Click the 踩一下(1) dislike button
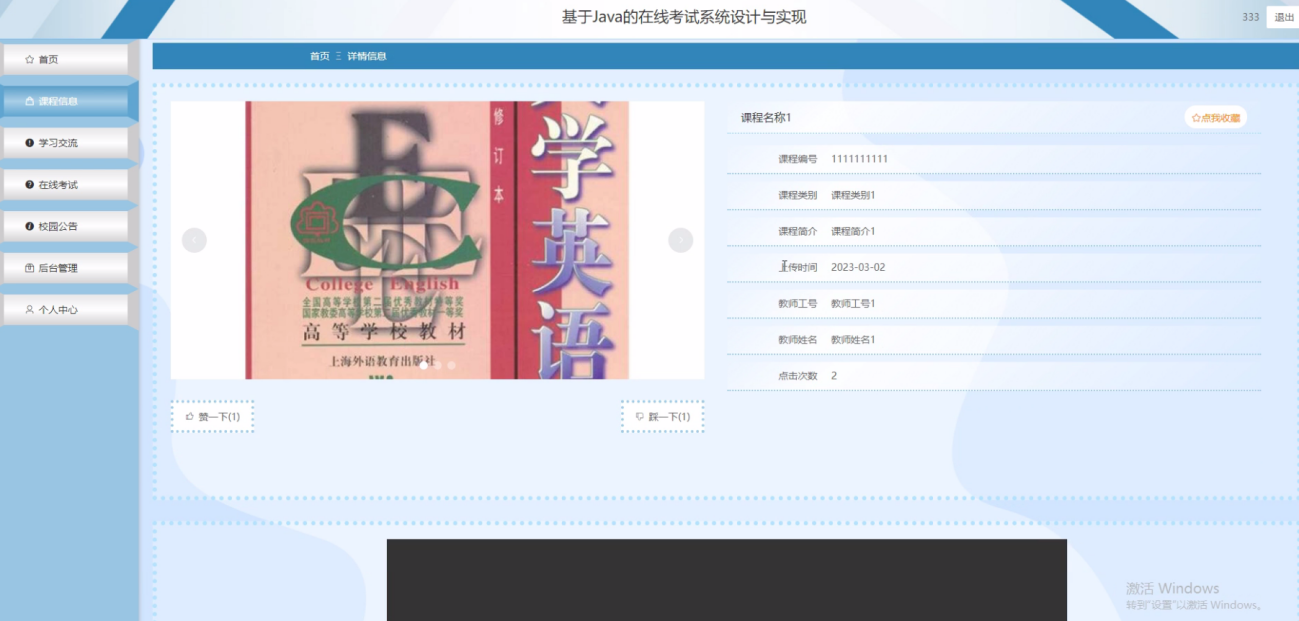 point(663,417)
